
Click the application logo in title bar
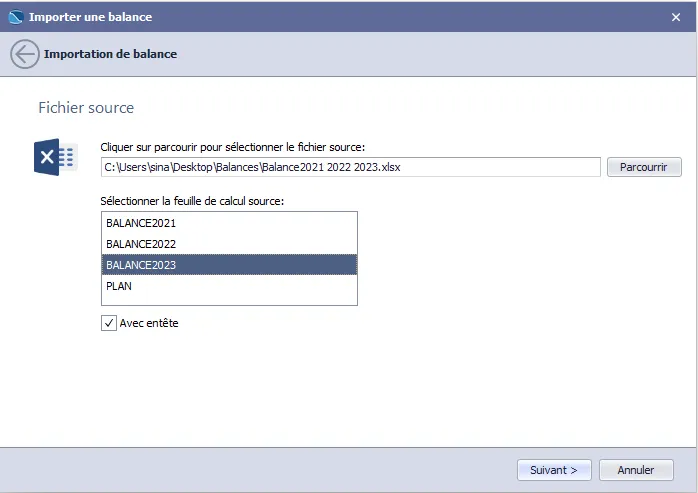[15, 17]
